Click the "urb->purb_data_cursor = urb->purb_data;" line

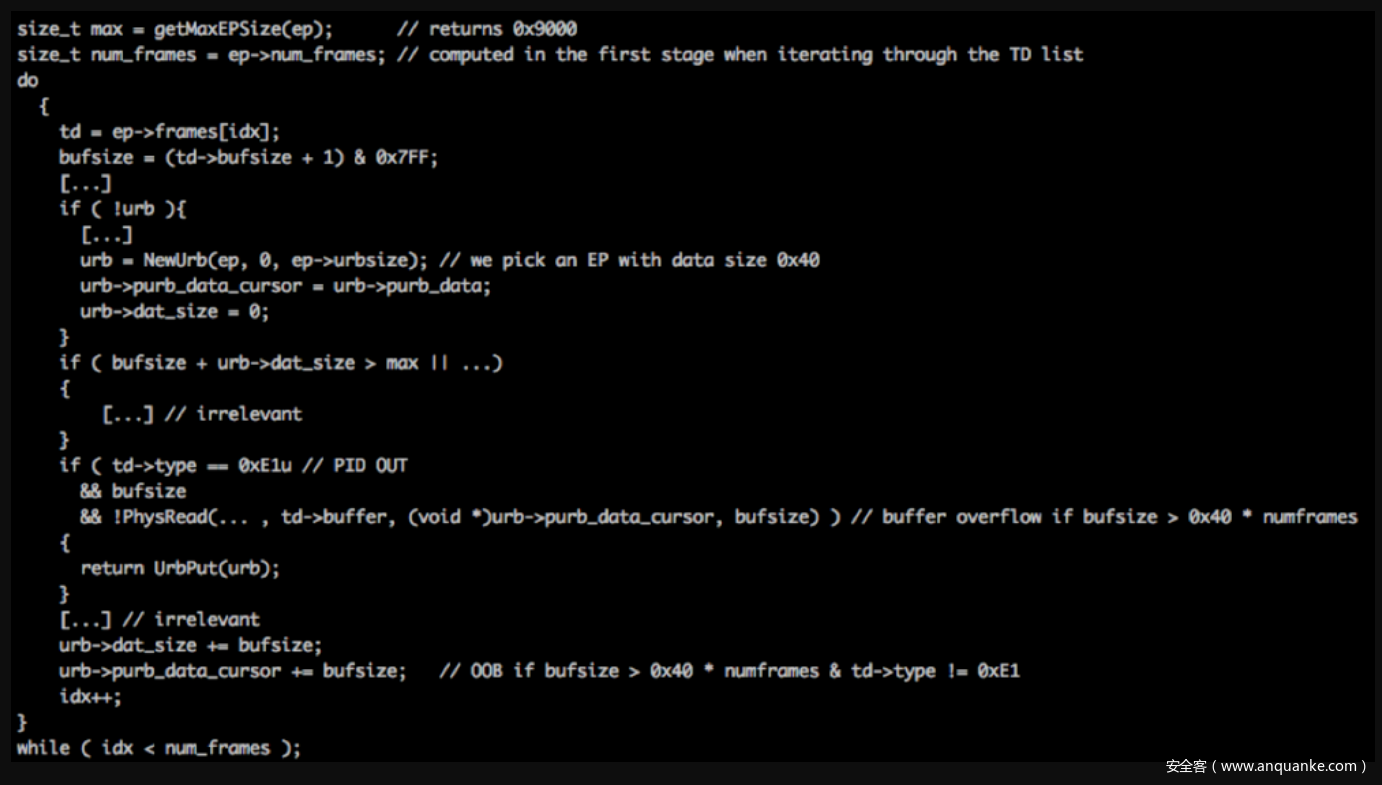coord(285,285)
